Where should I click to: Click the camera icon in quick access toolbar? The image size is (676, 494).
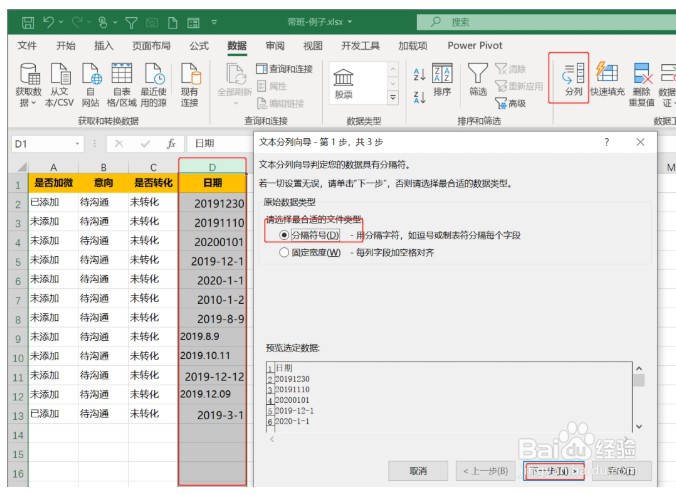(152, 22)
